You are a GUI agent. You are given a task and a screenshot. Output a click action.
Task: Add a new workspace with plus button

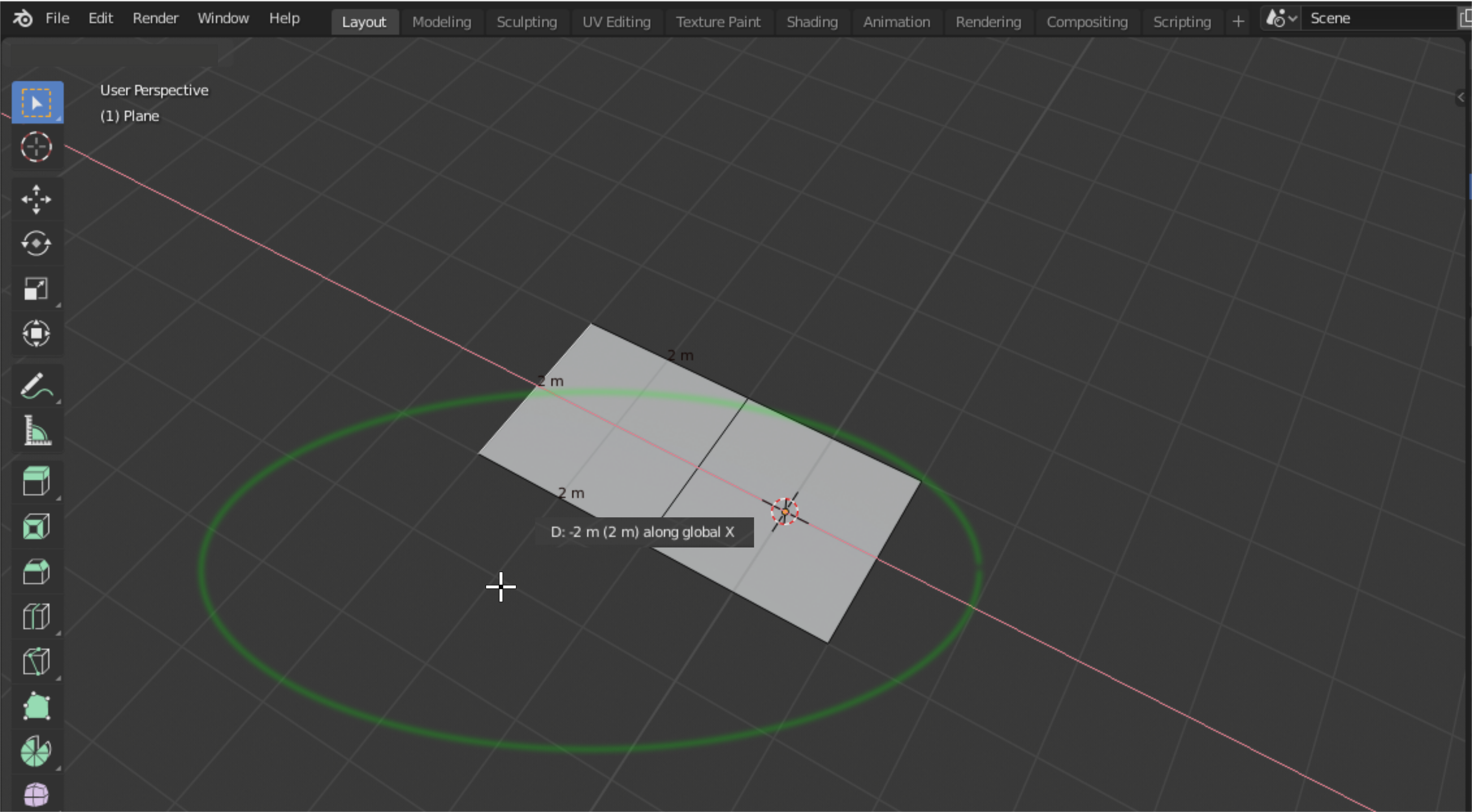tap(1238, 22)
